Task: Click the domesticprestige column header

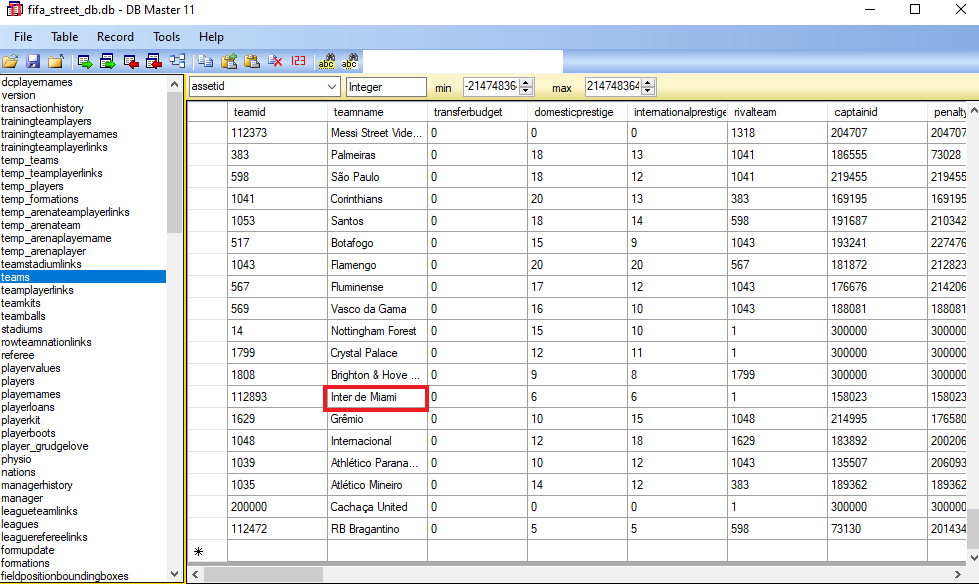Action: (x=578, y=112)
